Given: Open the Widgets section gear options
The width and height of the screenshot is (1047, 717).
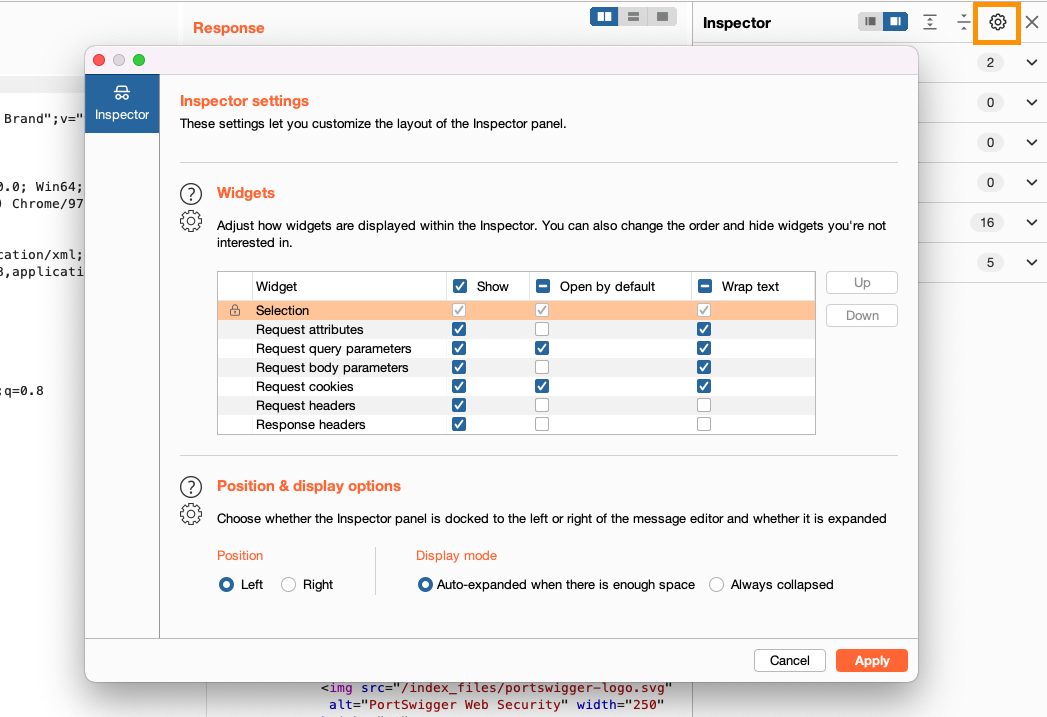Looking at the screenshot, I should pyautogui.click(x=191, y=221).
